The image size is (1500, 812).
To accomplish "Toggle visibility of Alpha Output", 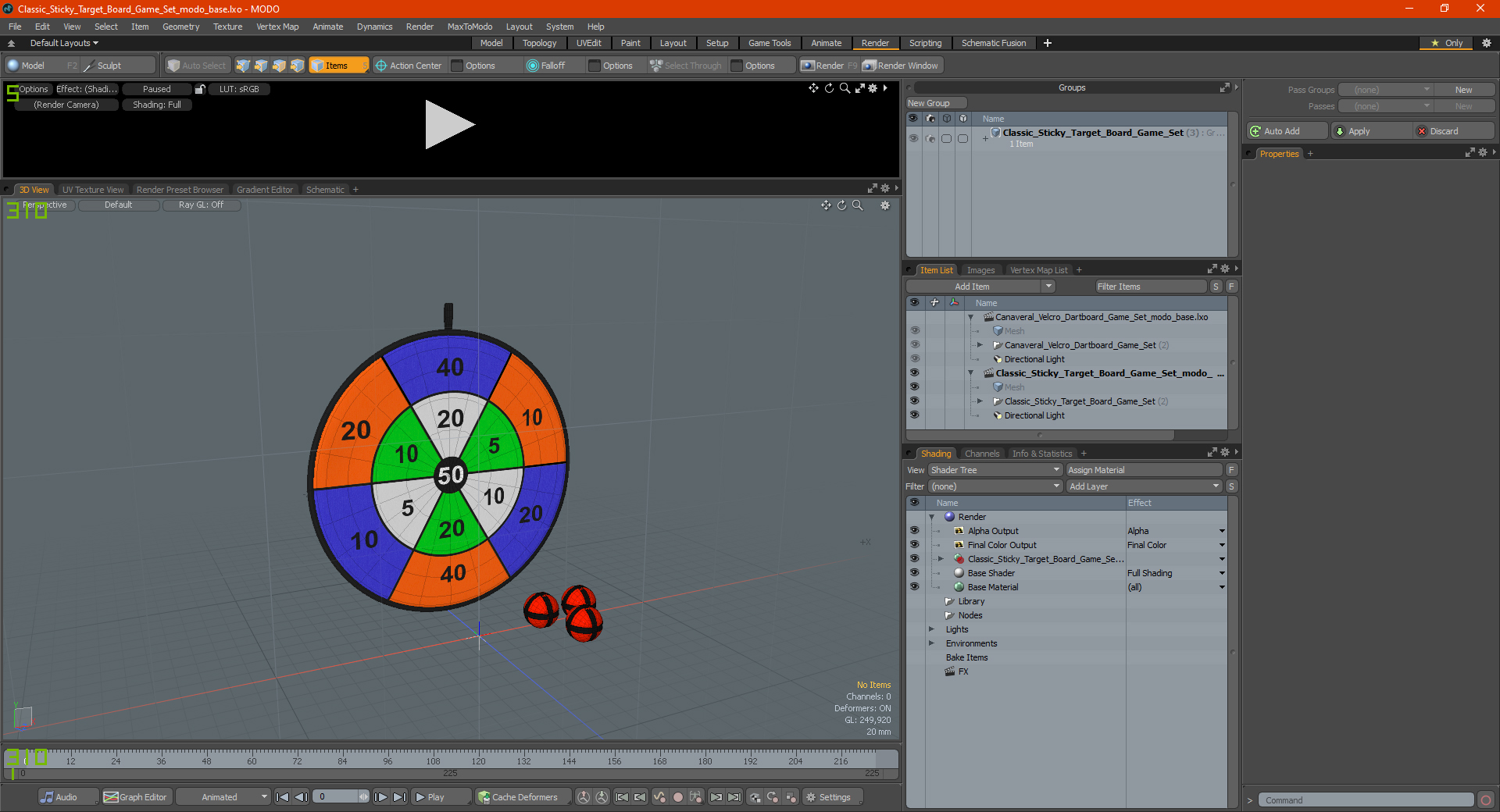I will (914, 531).
